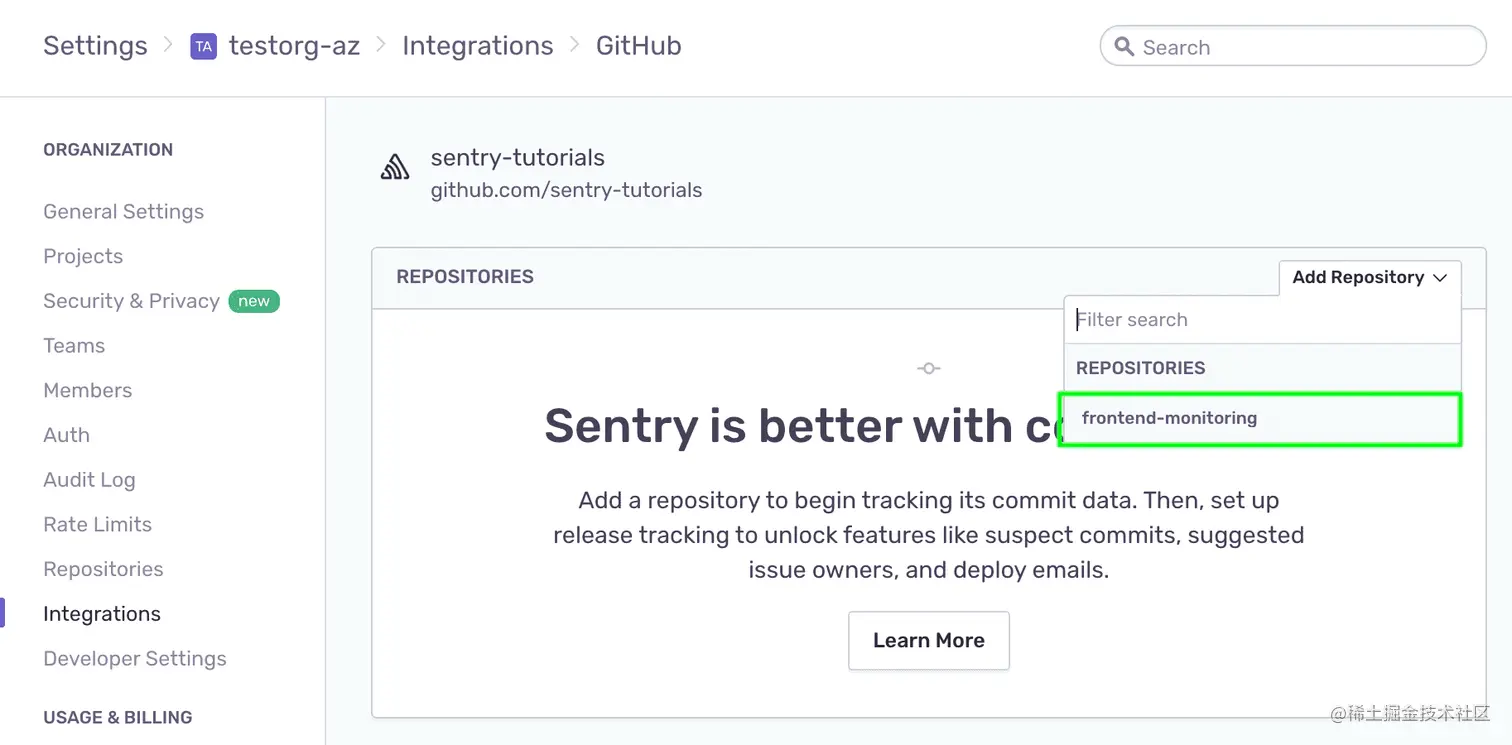
Task: Select Auth settings
Action: (x=66, y=435)
